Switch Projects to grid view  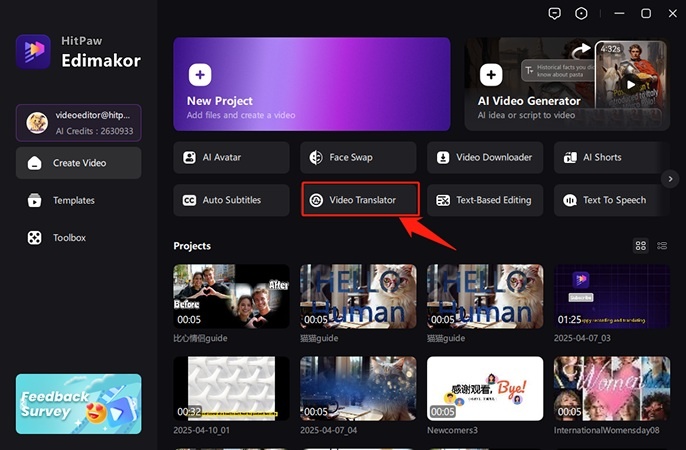pyautogui.click(x=640, y=246)
